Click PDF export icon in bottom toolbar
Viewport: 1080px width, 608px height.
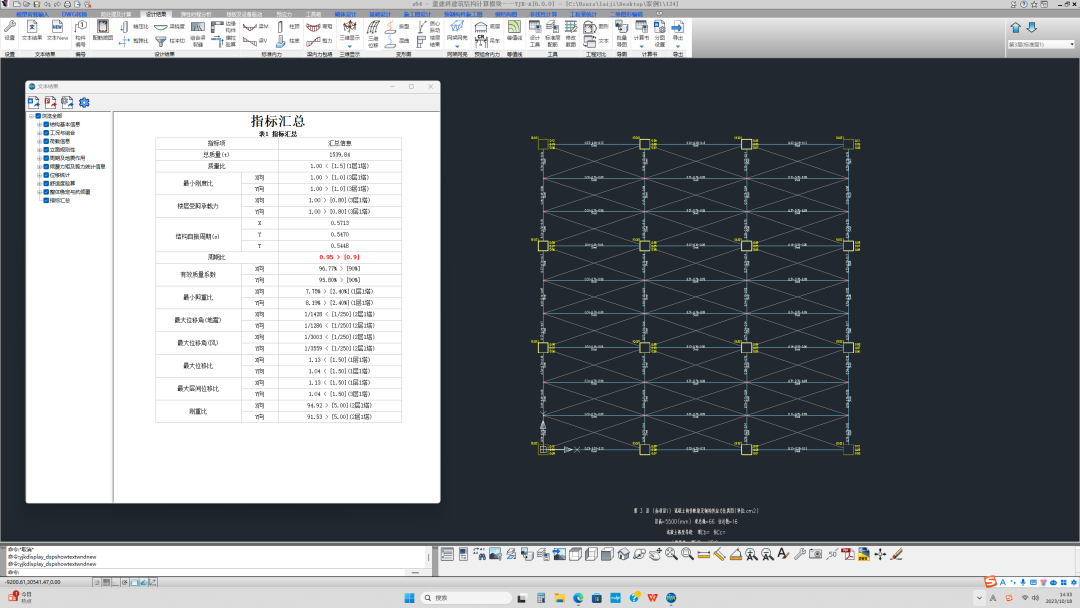point(848,554)
